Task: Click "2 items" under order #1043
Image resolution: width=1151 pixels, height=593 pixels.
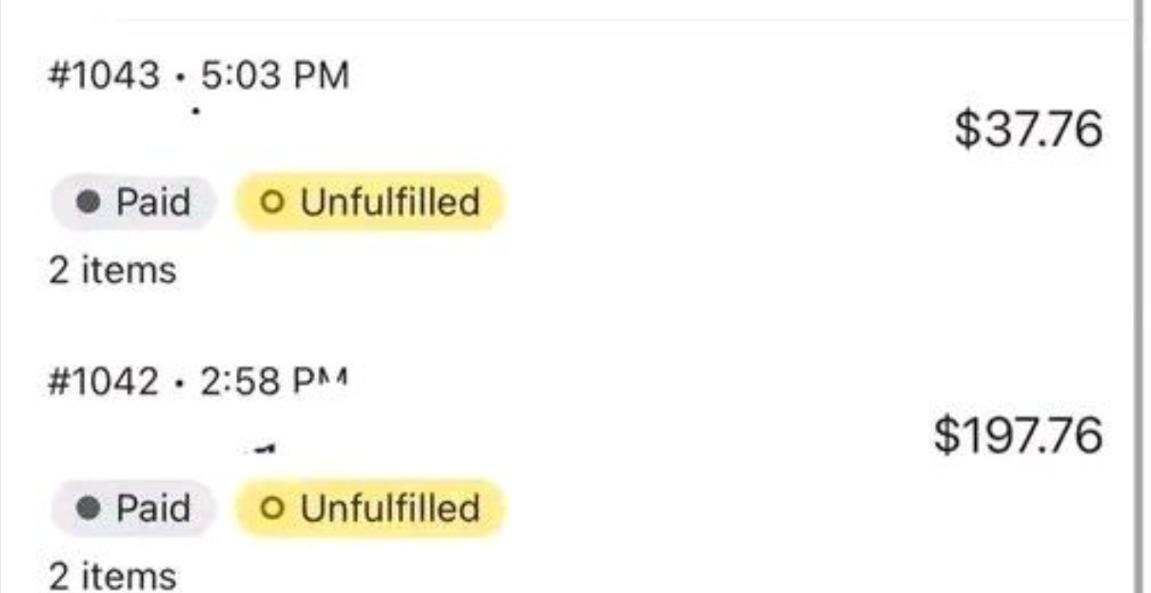Action: point(112,270)
